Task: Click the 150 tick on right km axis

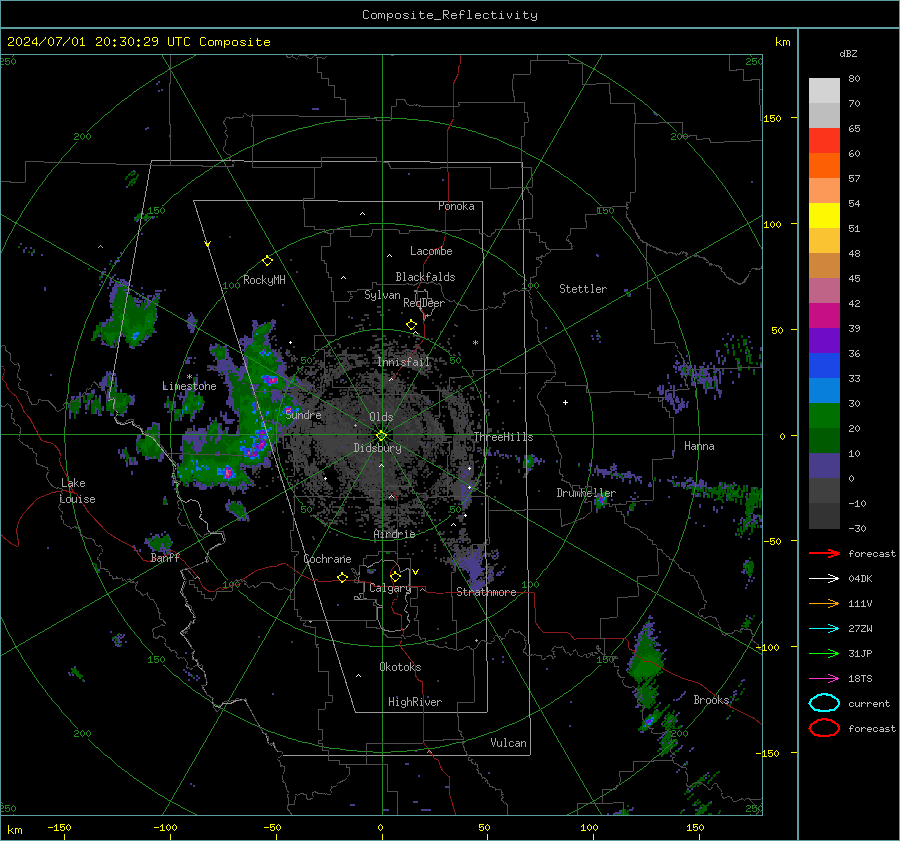Action: pyautogui.click(x=773, y=118)
